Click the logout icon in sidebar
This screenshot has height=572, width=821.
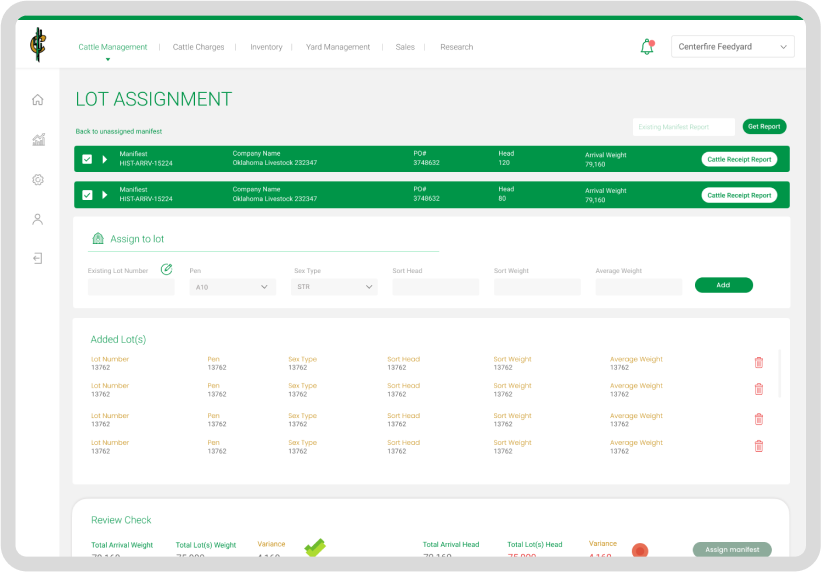pos(37,258)
